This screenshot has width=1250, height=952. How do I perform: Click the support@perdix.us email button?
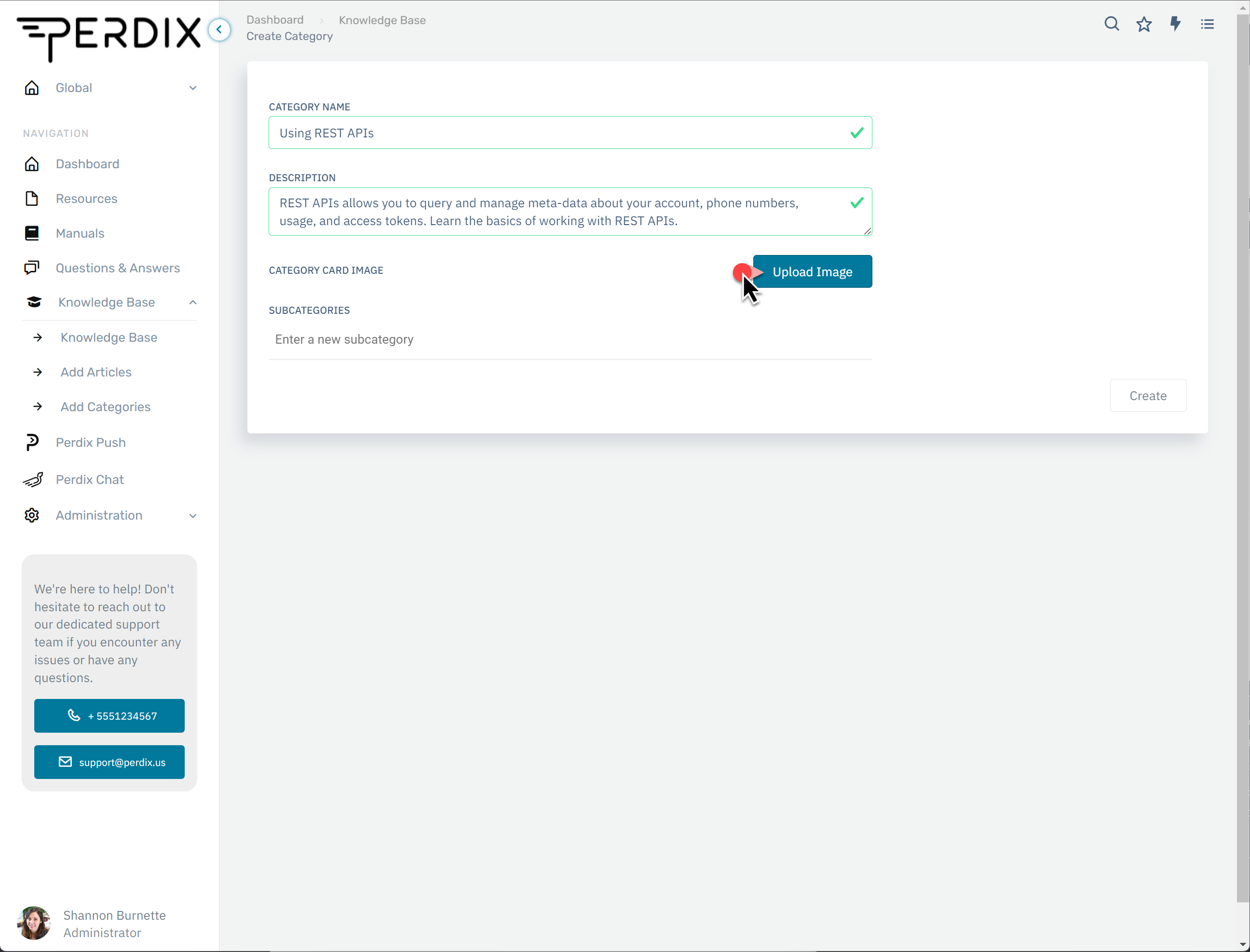point(109,762)
